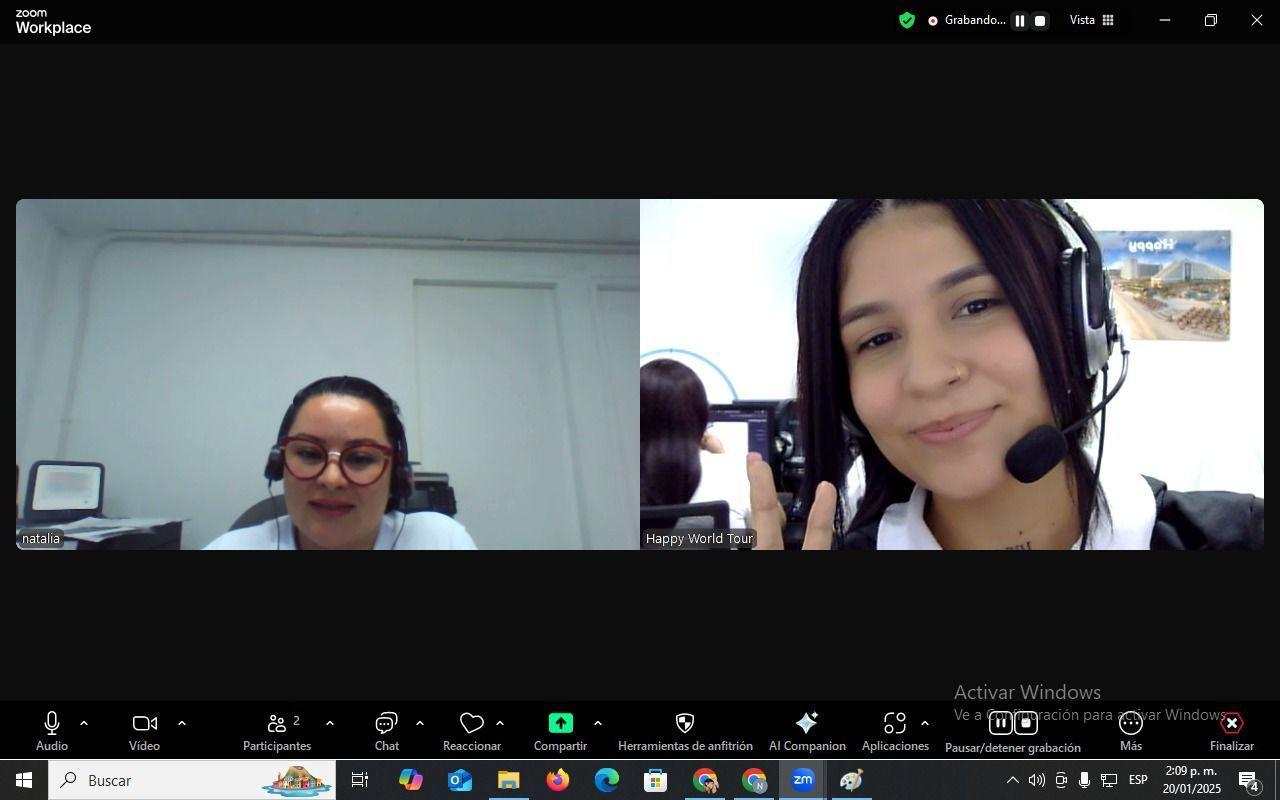Open the Chrome icon with N profile badge

tap(754, 780)
